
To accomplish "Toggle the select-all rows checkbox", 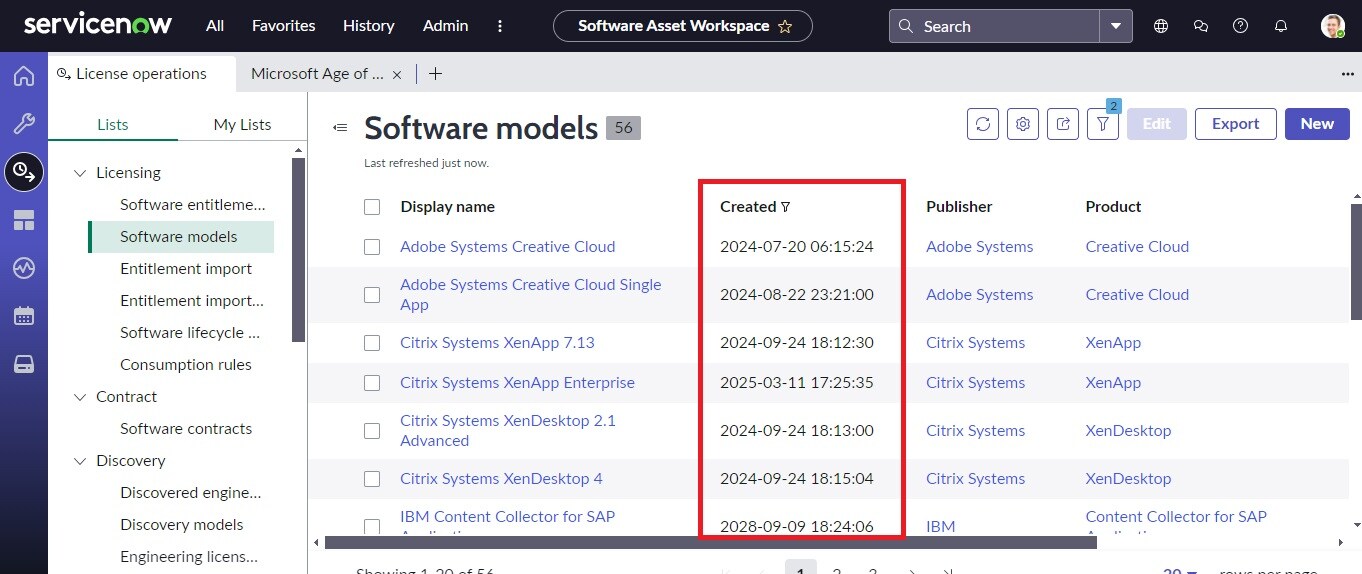I will point(372,207).
